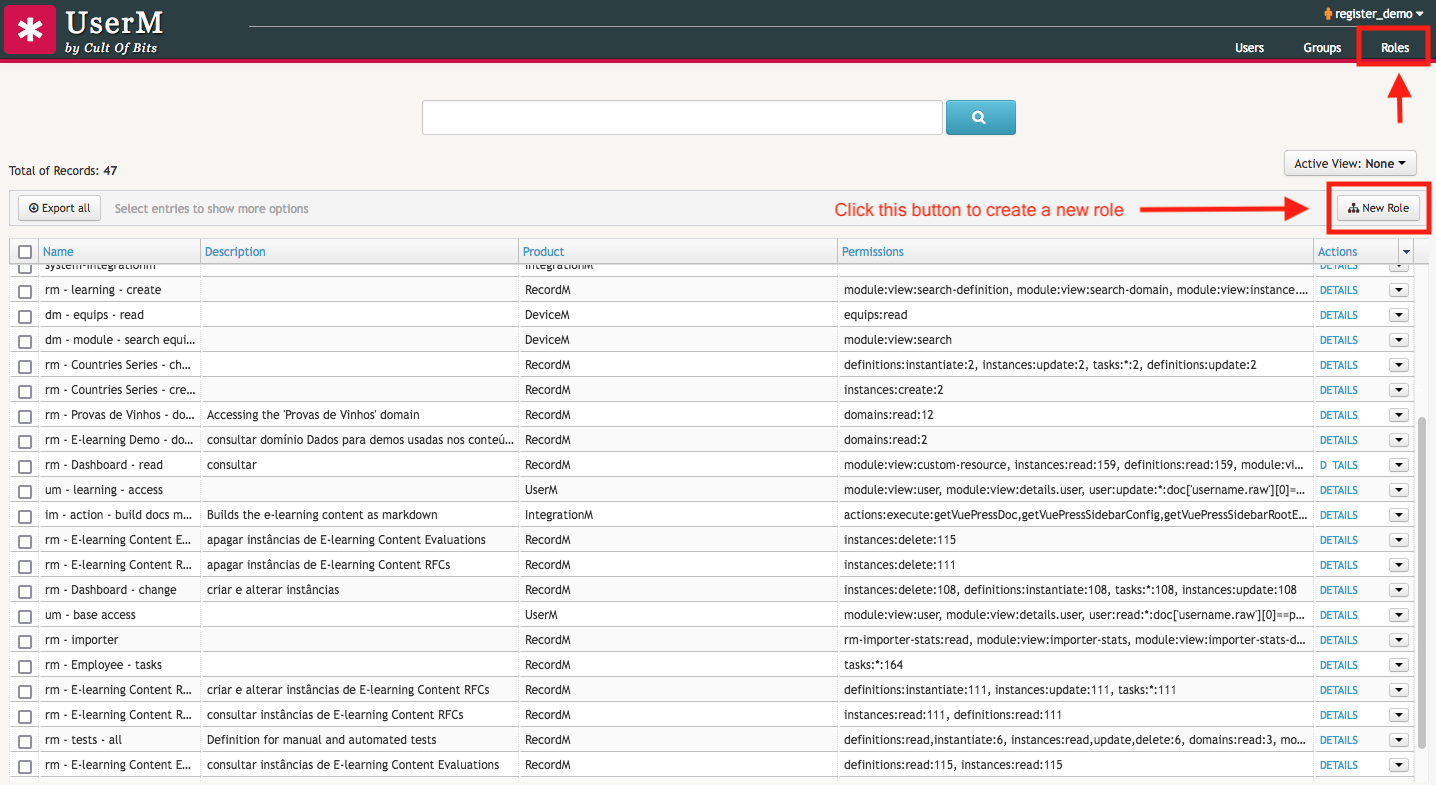Sort by the Product column header
The image size is (1436, 785).
[543, 252]
